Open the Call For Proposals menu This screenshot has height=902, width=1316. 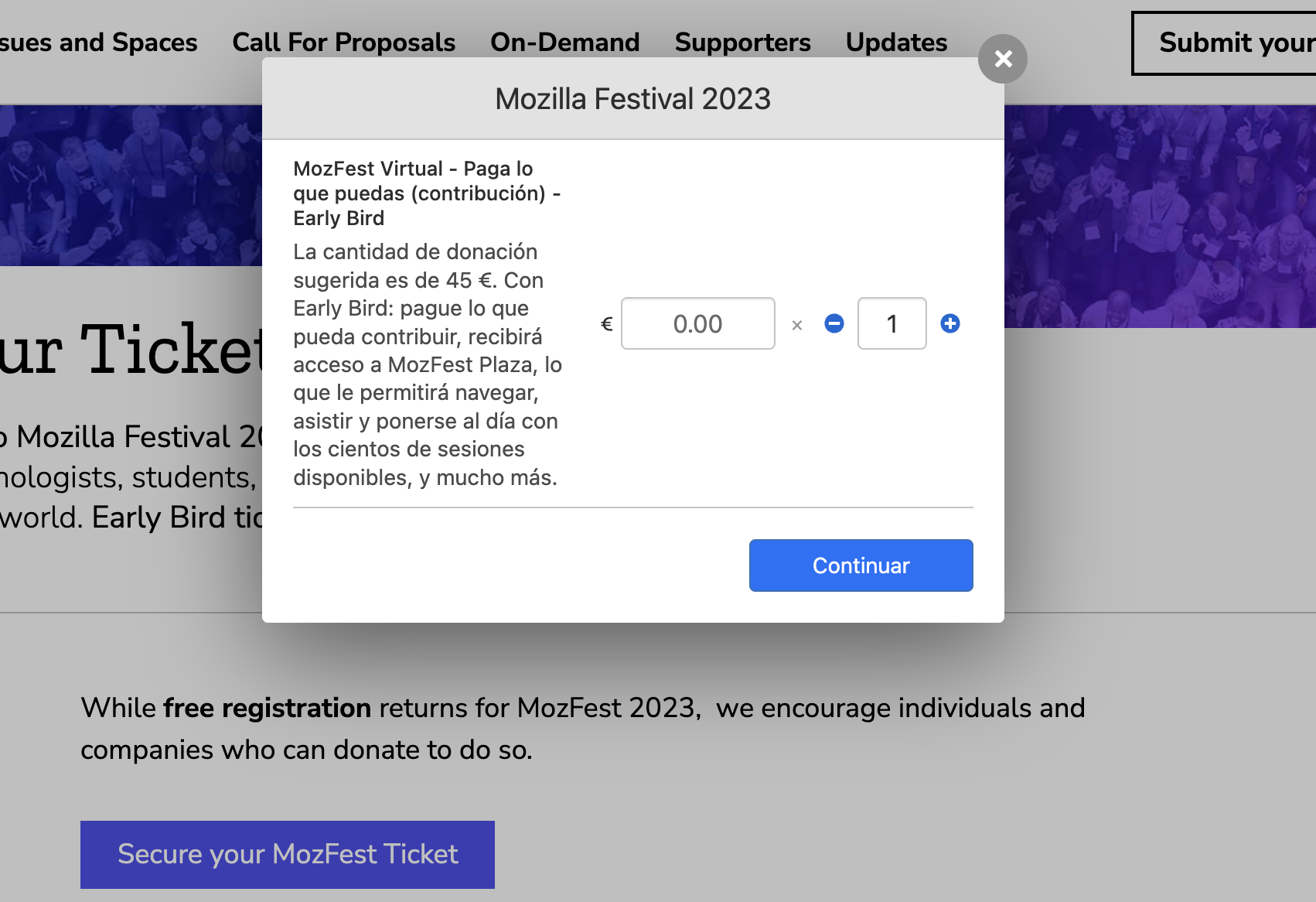coord(343,43)
